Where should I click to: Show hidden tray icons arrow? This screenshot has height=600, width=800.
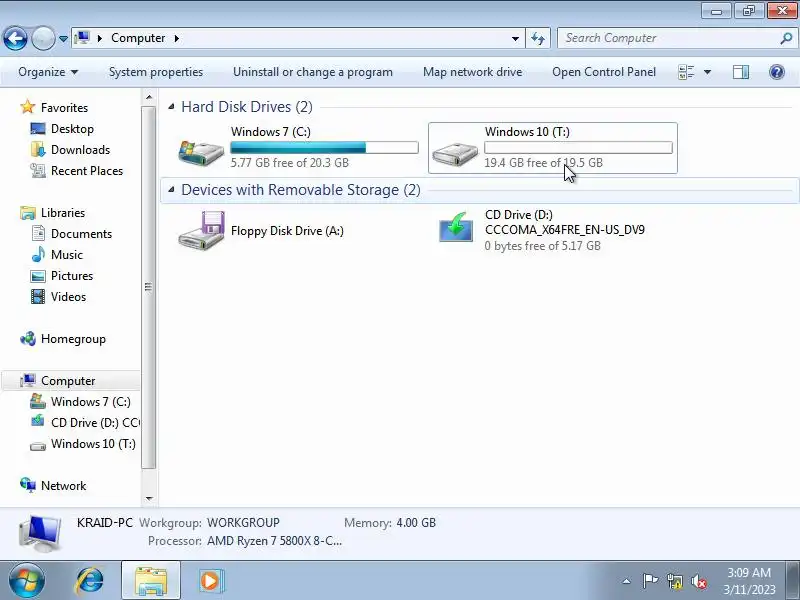coord(626,581)
